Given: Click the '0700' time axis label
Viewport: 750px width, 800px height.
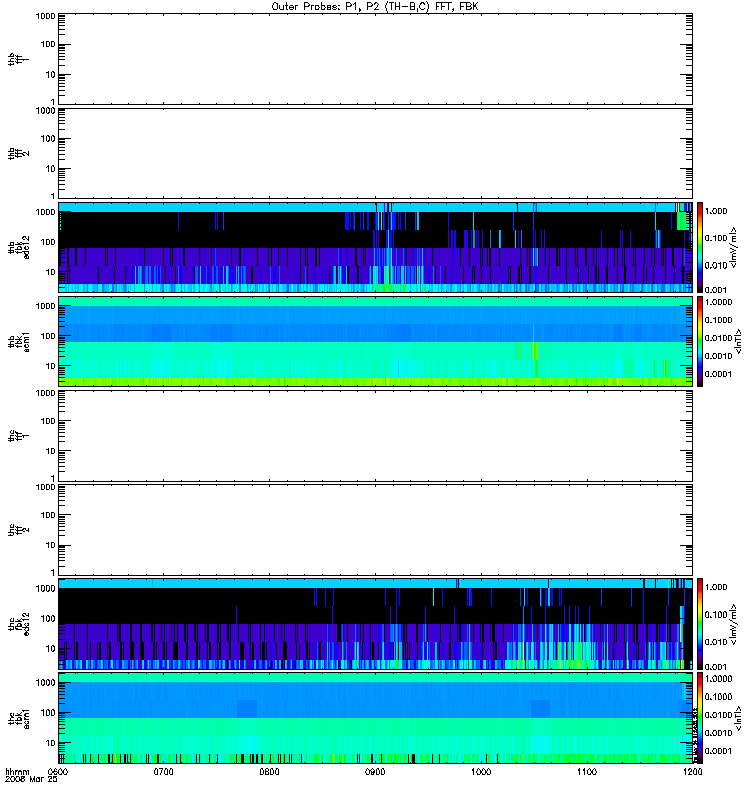Looking at the screenshot, I should click(x=164, y=772).
